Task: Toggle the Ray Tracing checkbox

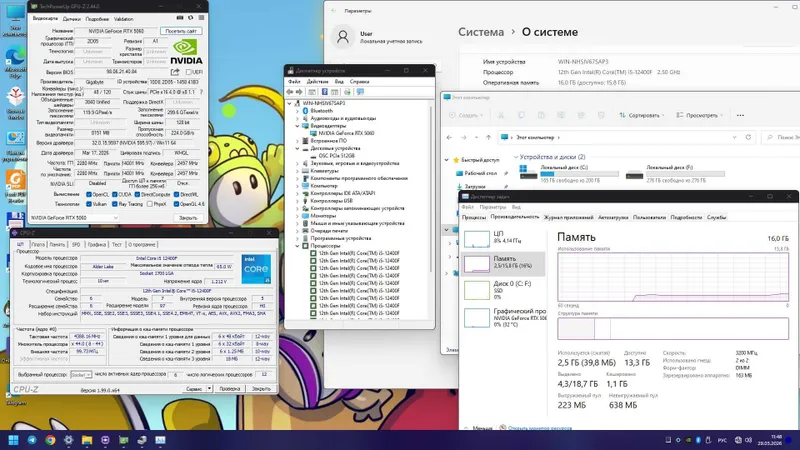Action: 115,204
